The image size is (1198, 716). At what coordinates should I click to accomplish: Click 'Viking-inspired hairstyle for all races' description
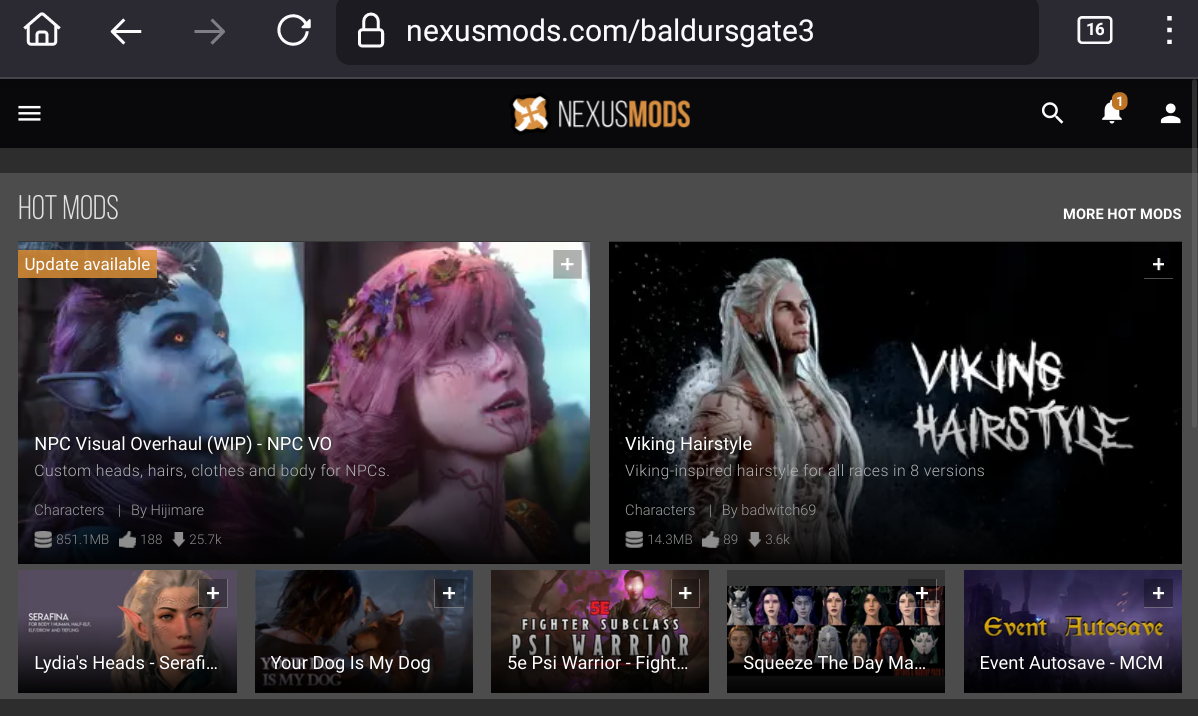(805, 471)
